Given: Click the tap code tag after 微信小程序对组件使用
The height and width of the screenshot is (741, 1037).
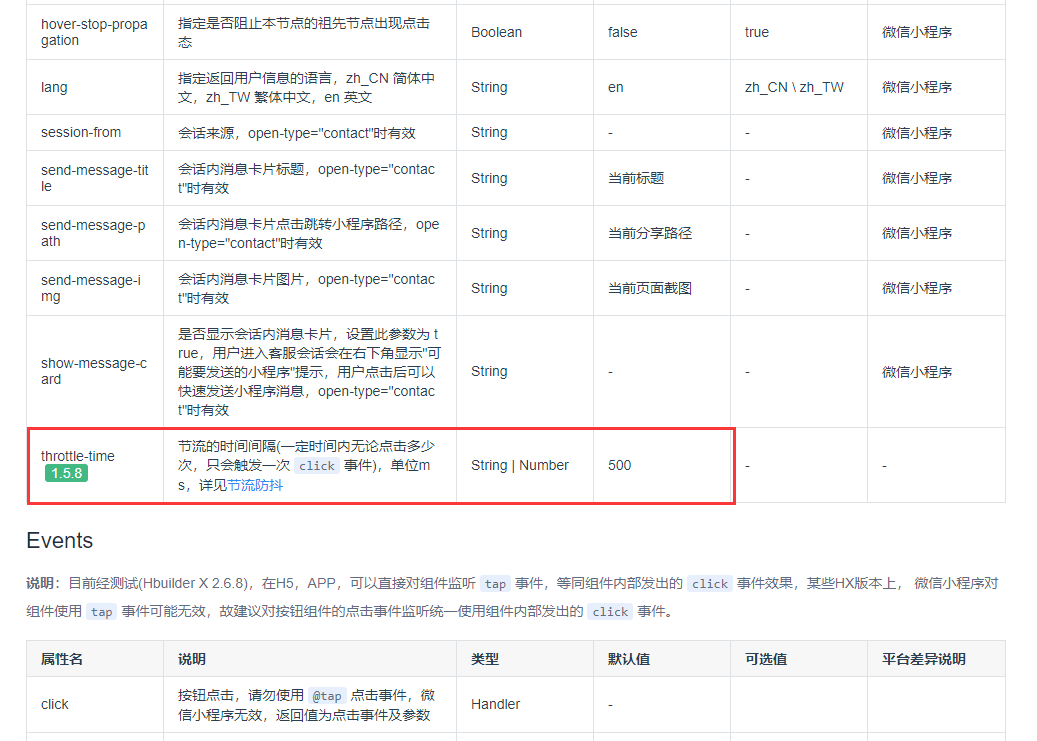Looking at the screenshot, I should [101, 611].
